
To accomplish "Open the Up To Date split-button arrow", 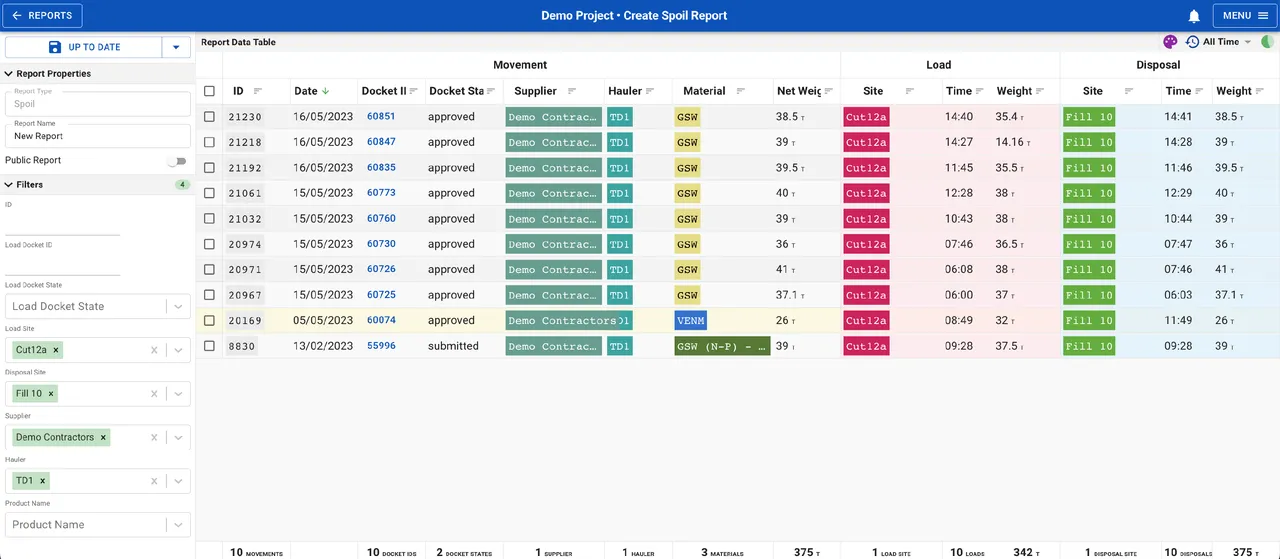I will [x=176, y=47].
